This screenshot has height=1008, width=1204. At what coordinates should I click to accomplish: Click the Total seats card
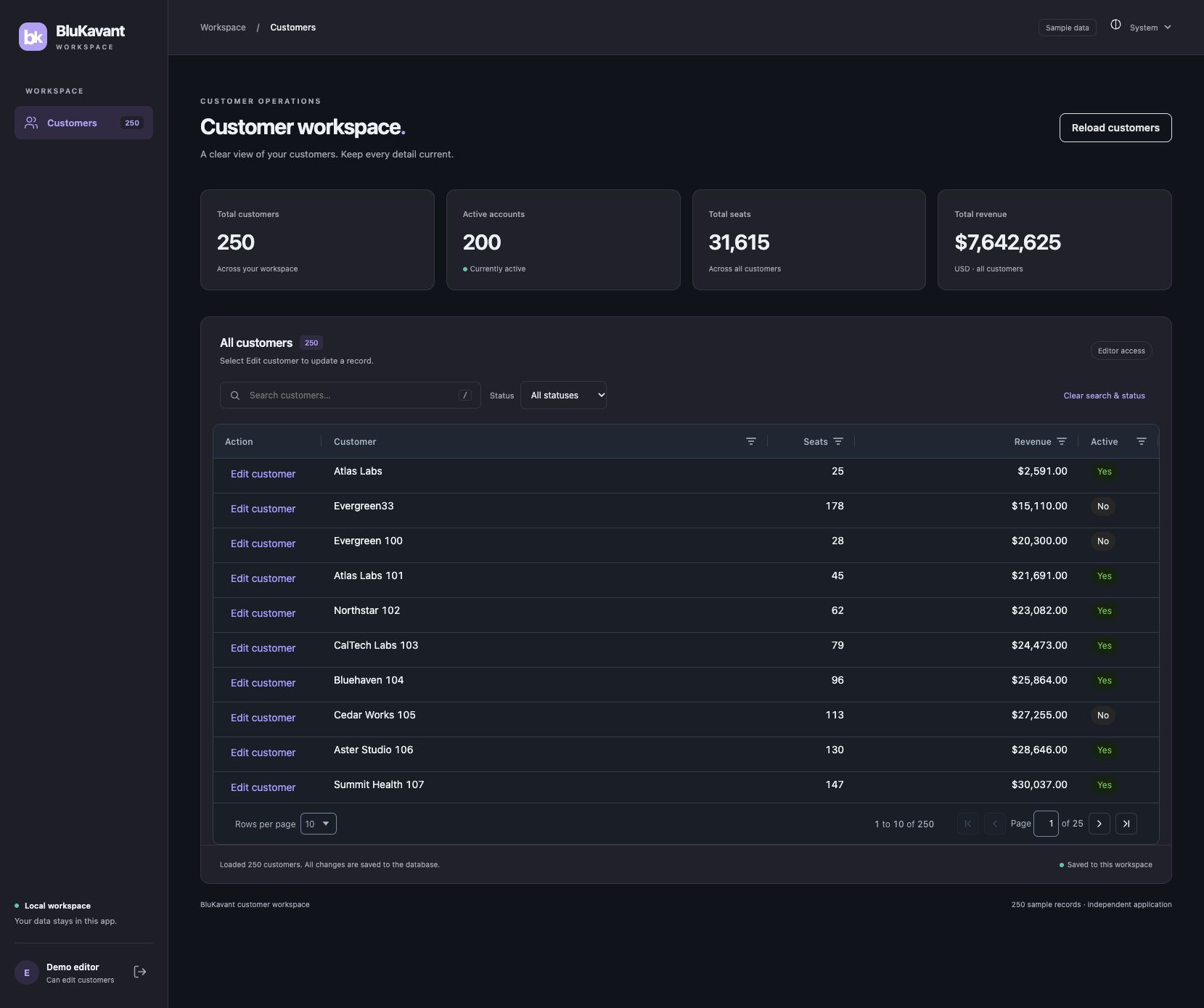pos(809,239)
